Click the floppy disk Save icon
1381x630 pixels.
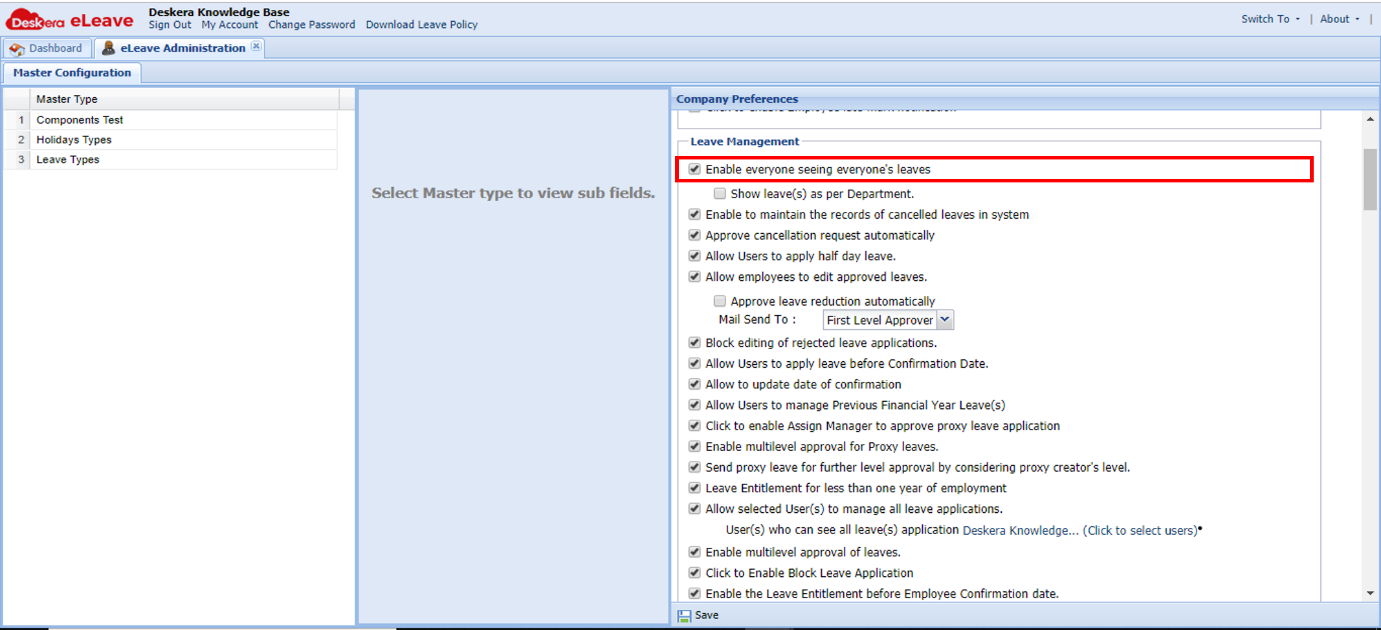coord(683,615)
